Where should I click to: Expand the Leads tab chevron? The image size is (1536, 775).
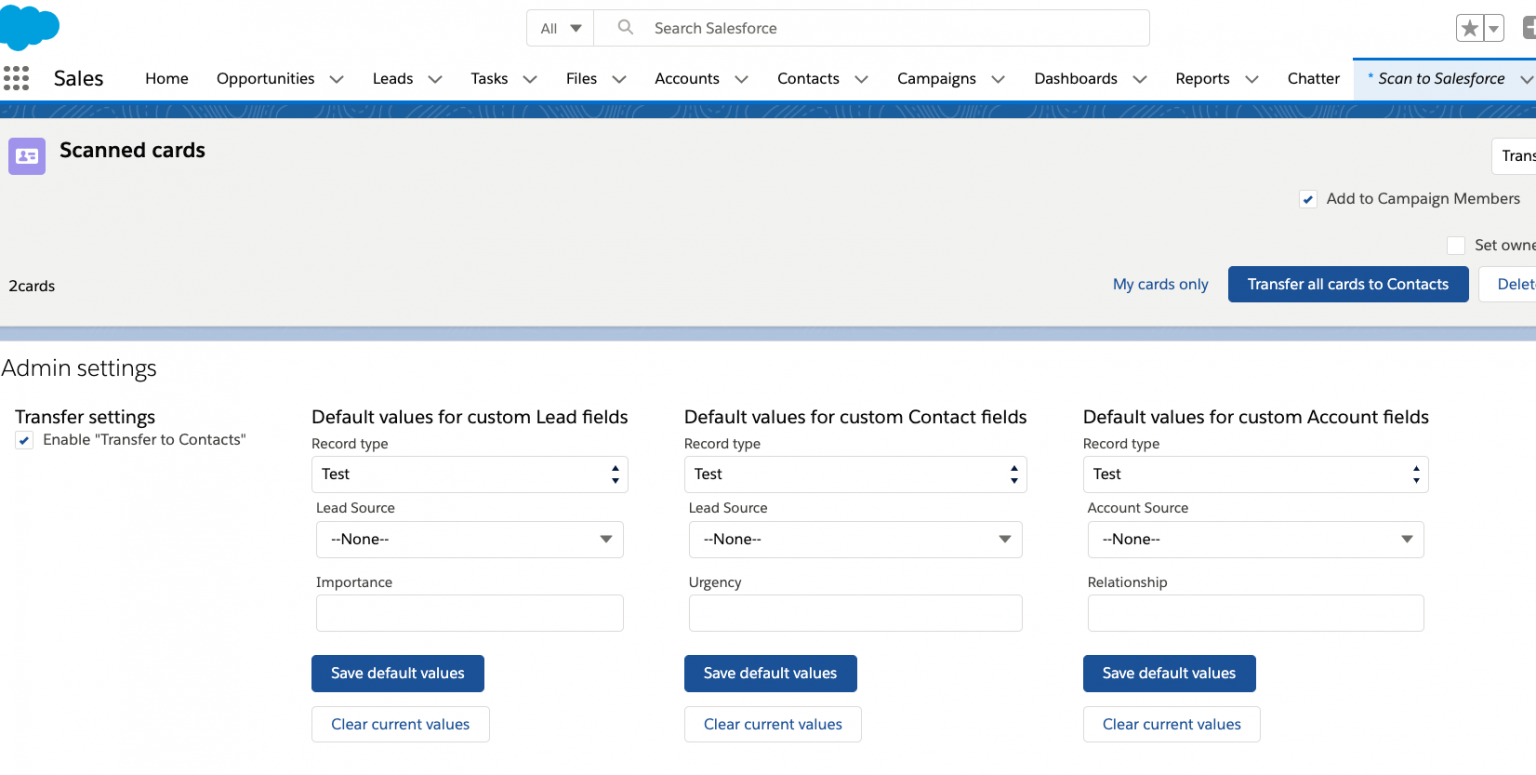(x=434, y=79)
